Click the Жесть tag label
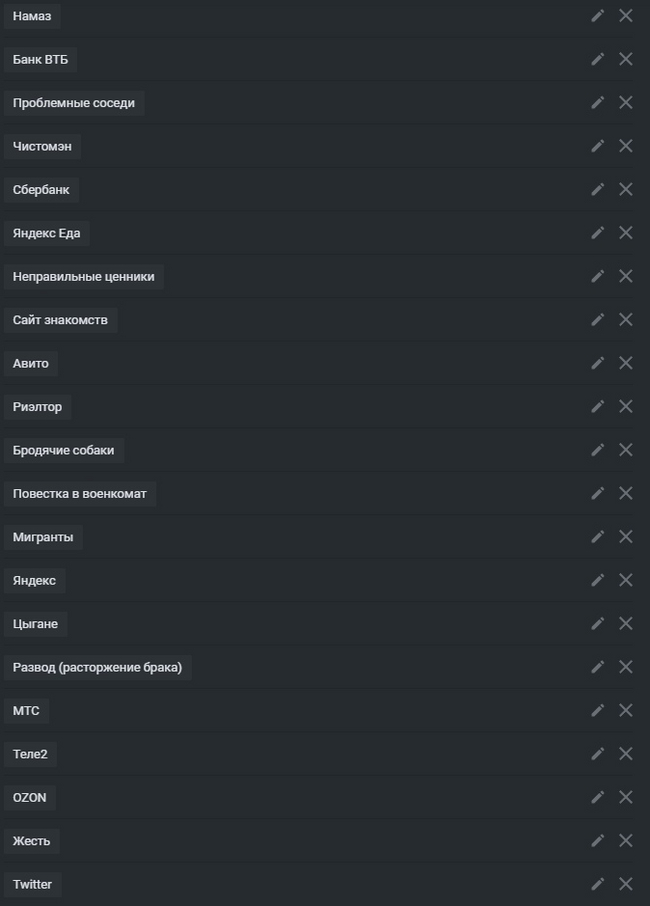This screenshot has width=650, height=906. [x=31, y=841]
